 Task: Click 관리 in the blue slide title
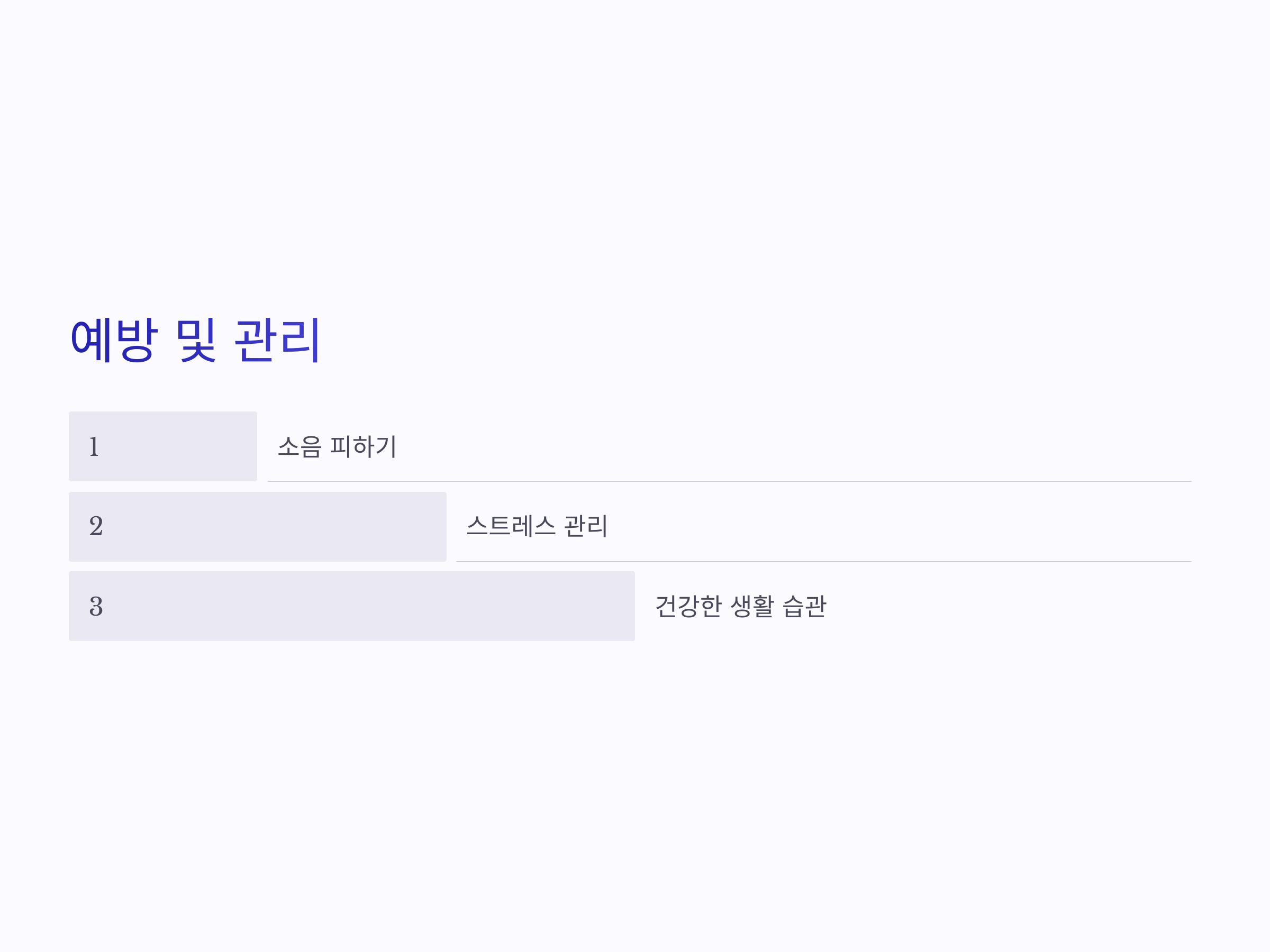pyautogui.click(x=277, y=340)
